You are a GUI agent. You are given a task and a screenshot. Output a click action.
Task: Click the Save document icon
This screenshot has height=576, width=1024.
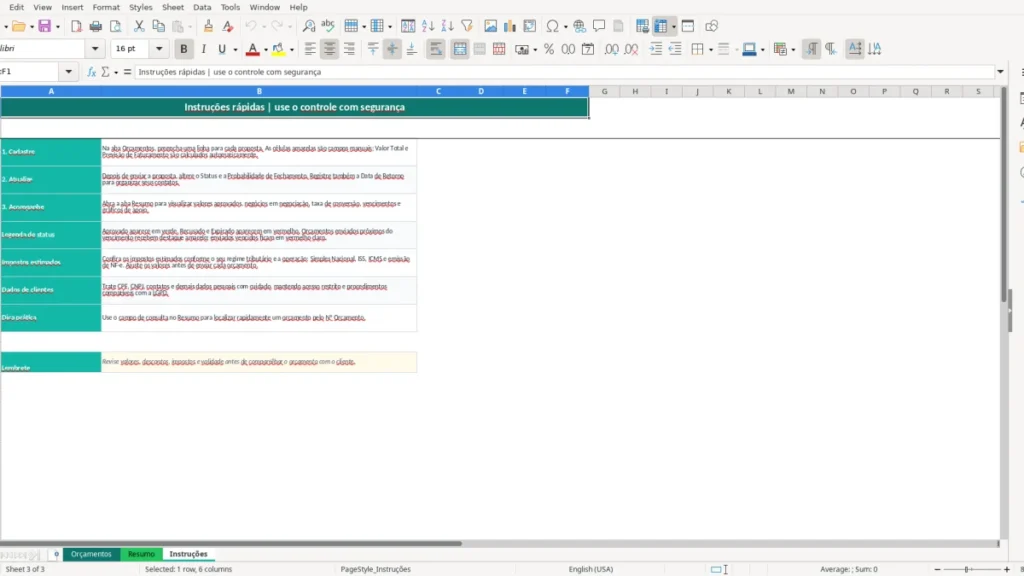pyautogui.click(x=44, y=26)
